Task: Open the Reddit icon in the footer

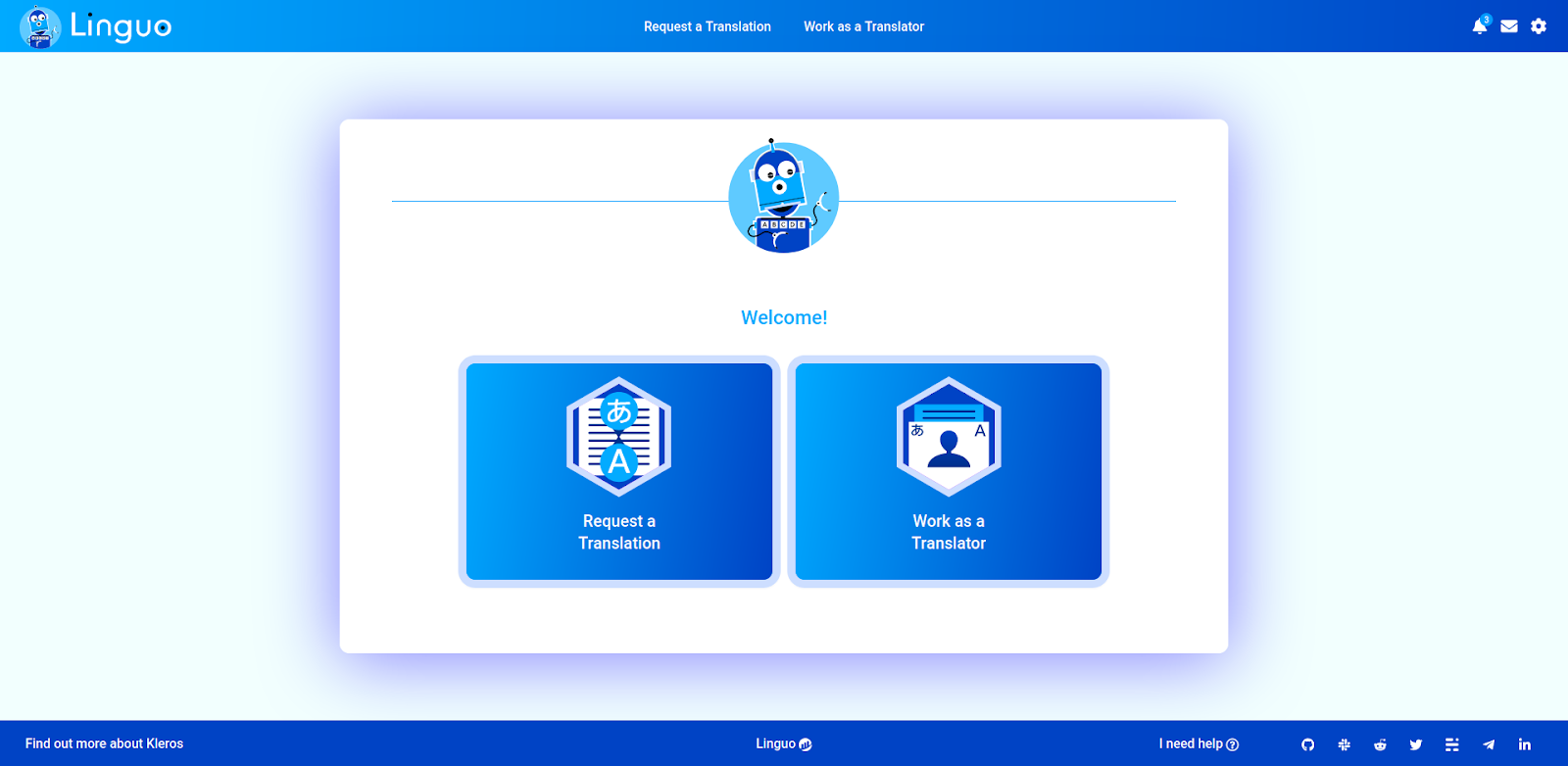Action: [x=1380, y=744]
